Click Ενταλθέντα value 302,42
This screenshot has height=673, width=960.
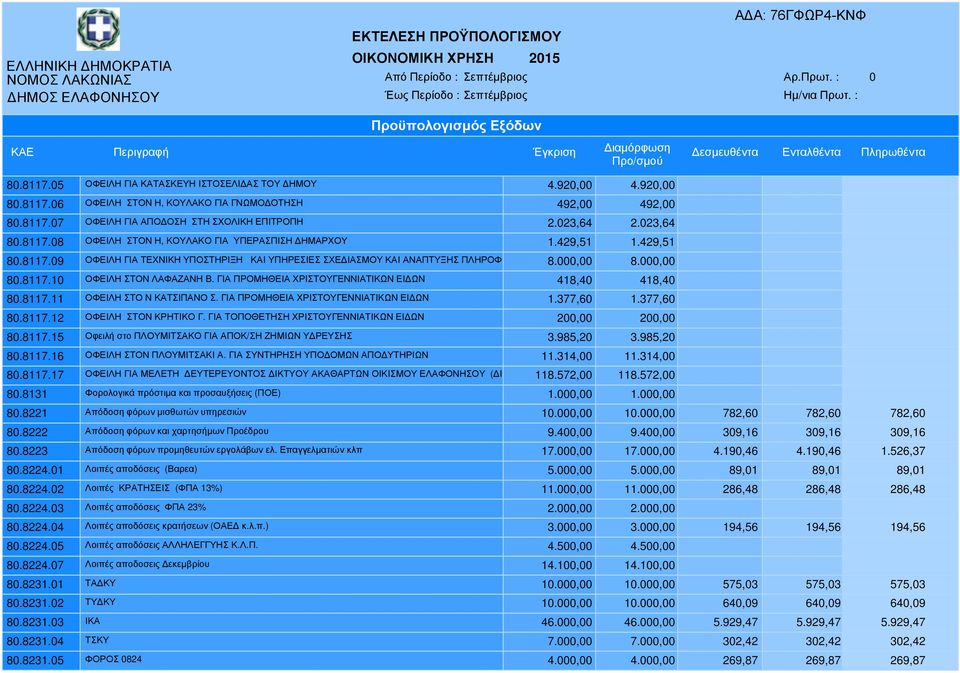pyautogui.click(x=823, y=641)
